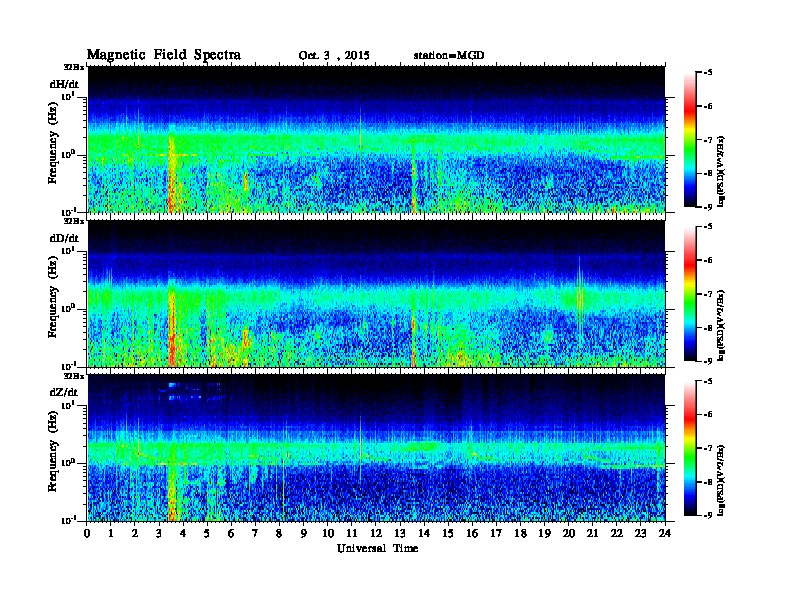The height and width of the screenshot is (612, 792).
Task: Click the 10^0 frequency tick label in dD/dt panel
Action: click(68, 309)
